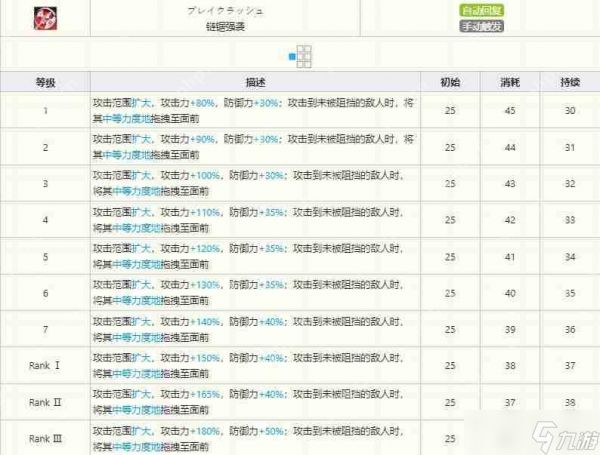Click the 持续 column header
The image size is (600, 455).
570,82
